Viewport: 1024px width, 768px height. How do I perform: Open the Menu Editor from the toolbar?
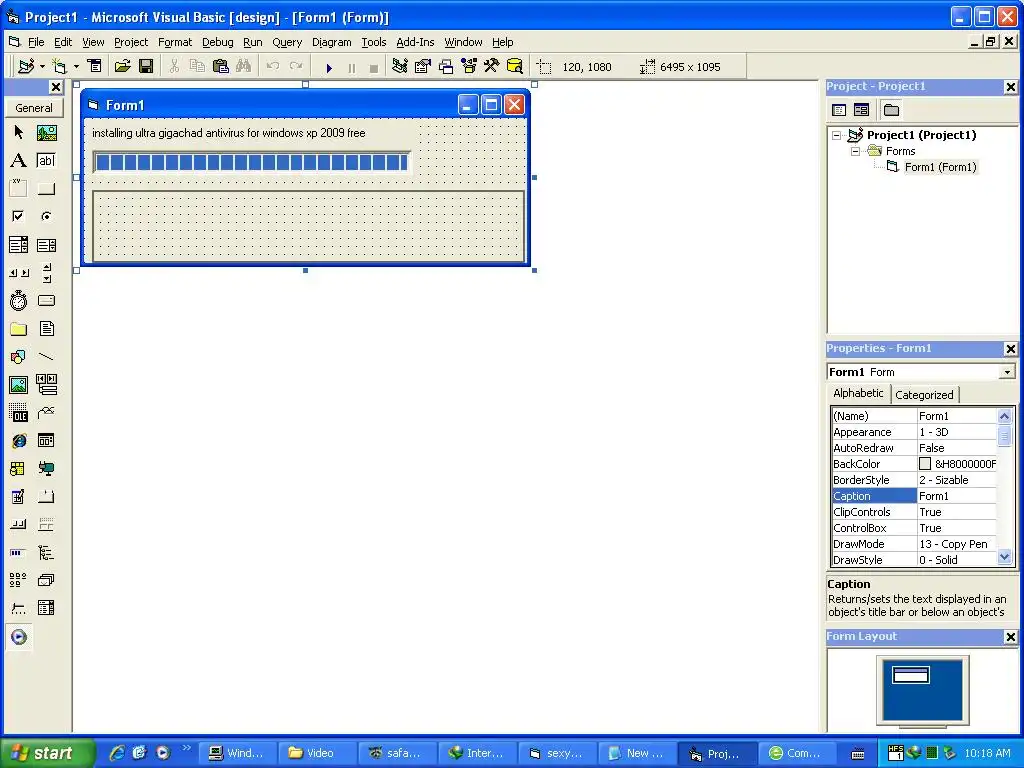[x=95, y=66]
